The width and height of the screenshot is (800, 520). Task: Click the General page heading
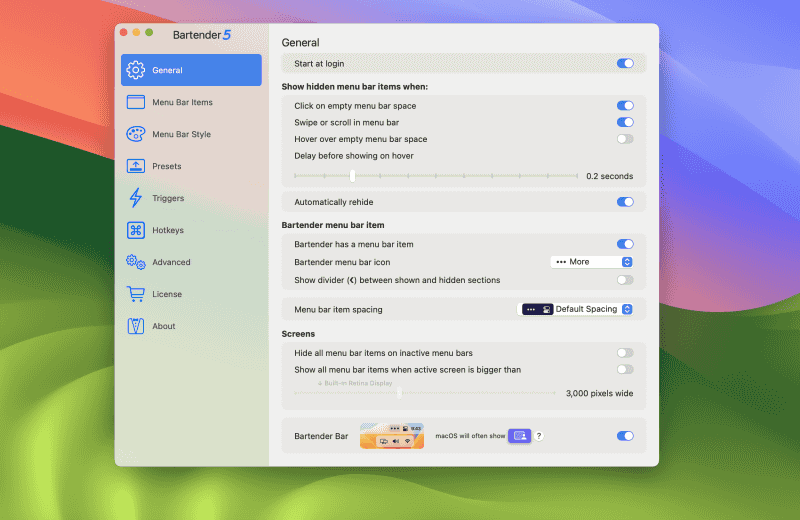301,43
